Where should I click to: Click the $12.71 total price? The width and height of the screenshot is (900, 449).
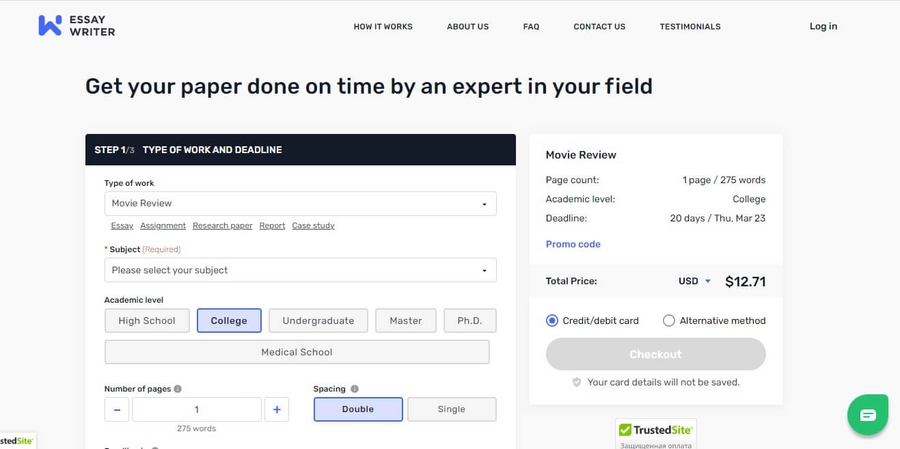point(745,281)
